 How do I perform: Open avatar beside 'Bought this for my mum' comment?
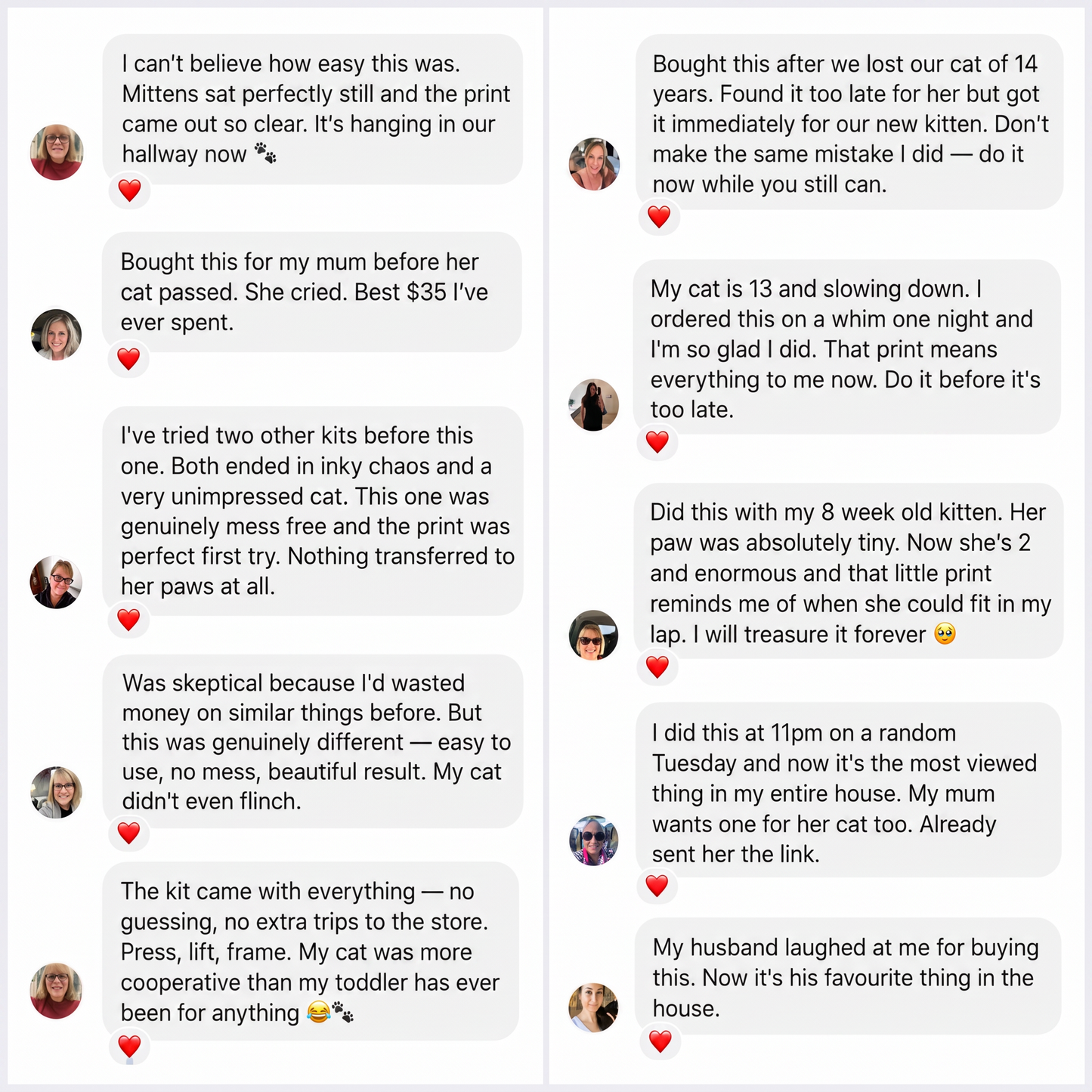point(57,335)
